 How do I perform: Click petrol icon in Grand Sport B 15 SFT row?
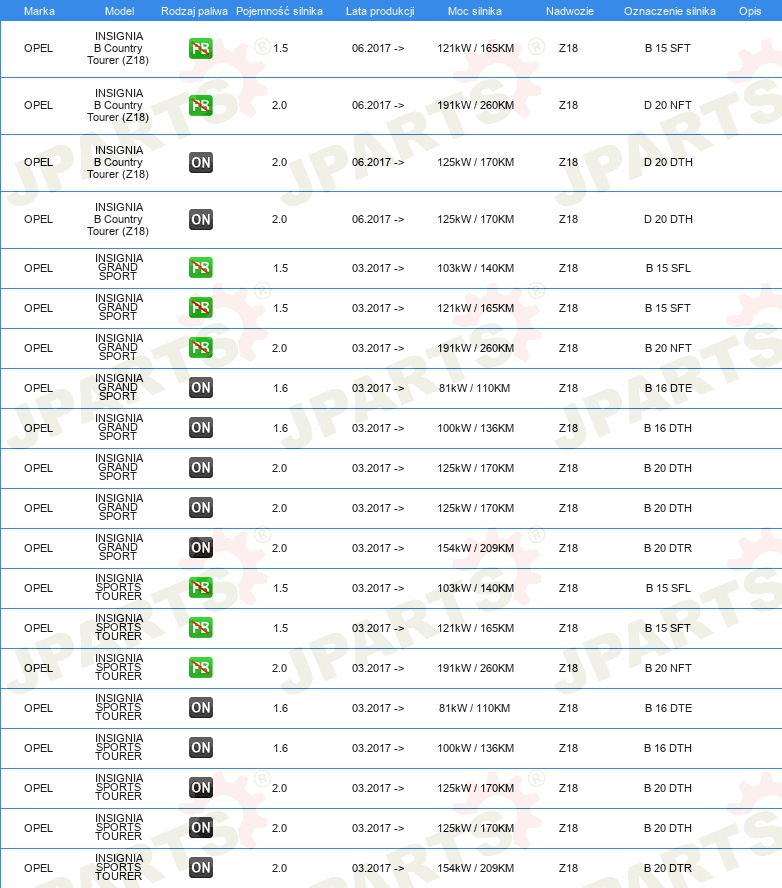(x=200, y=308)
